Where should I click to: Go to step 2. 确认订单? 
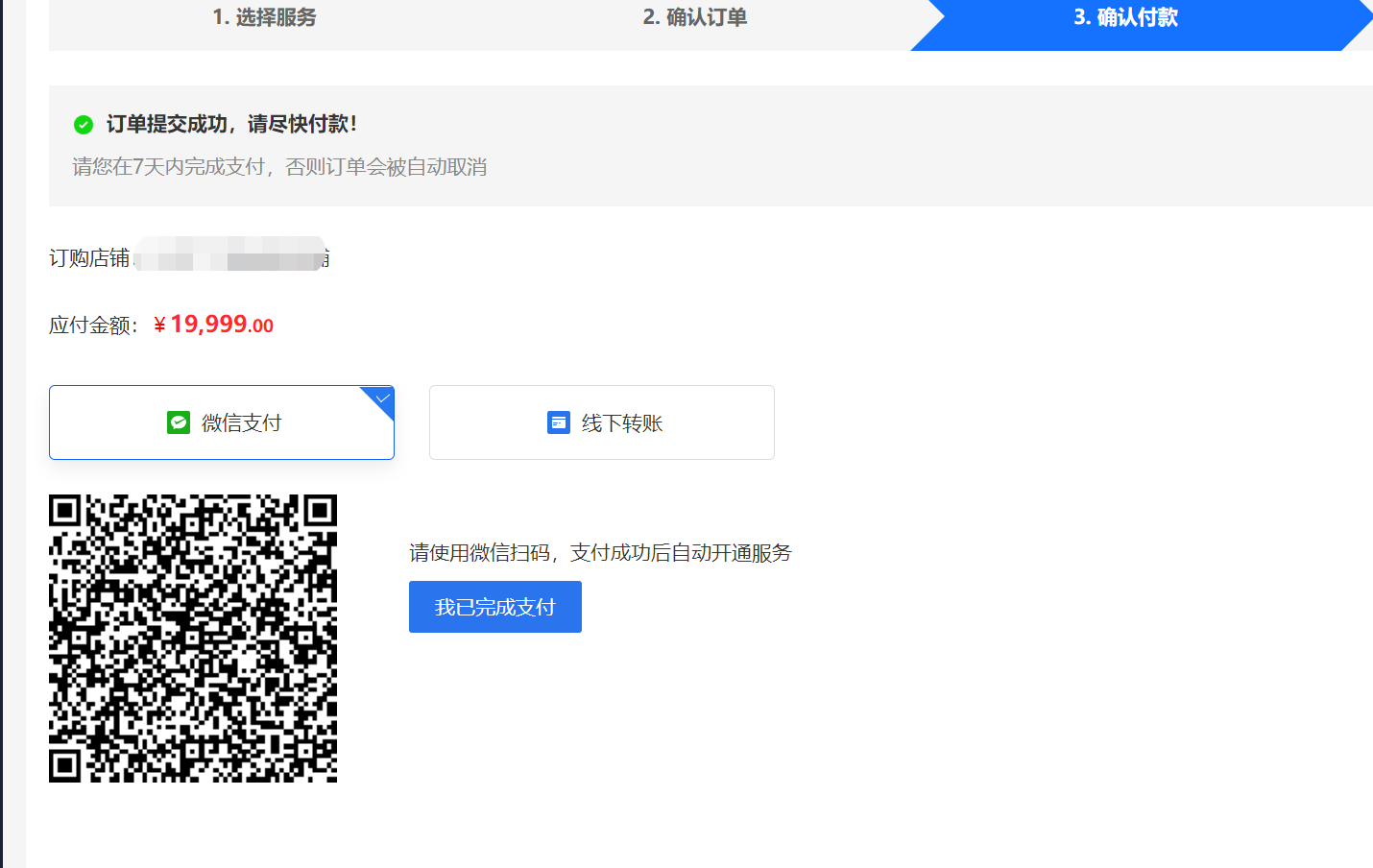point(695,17)
